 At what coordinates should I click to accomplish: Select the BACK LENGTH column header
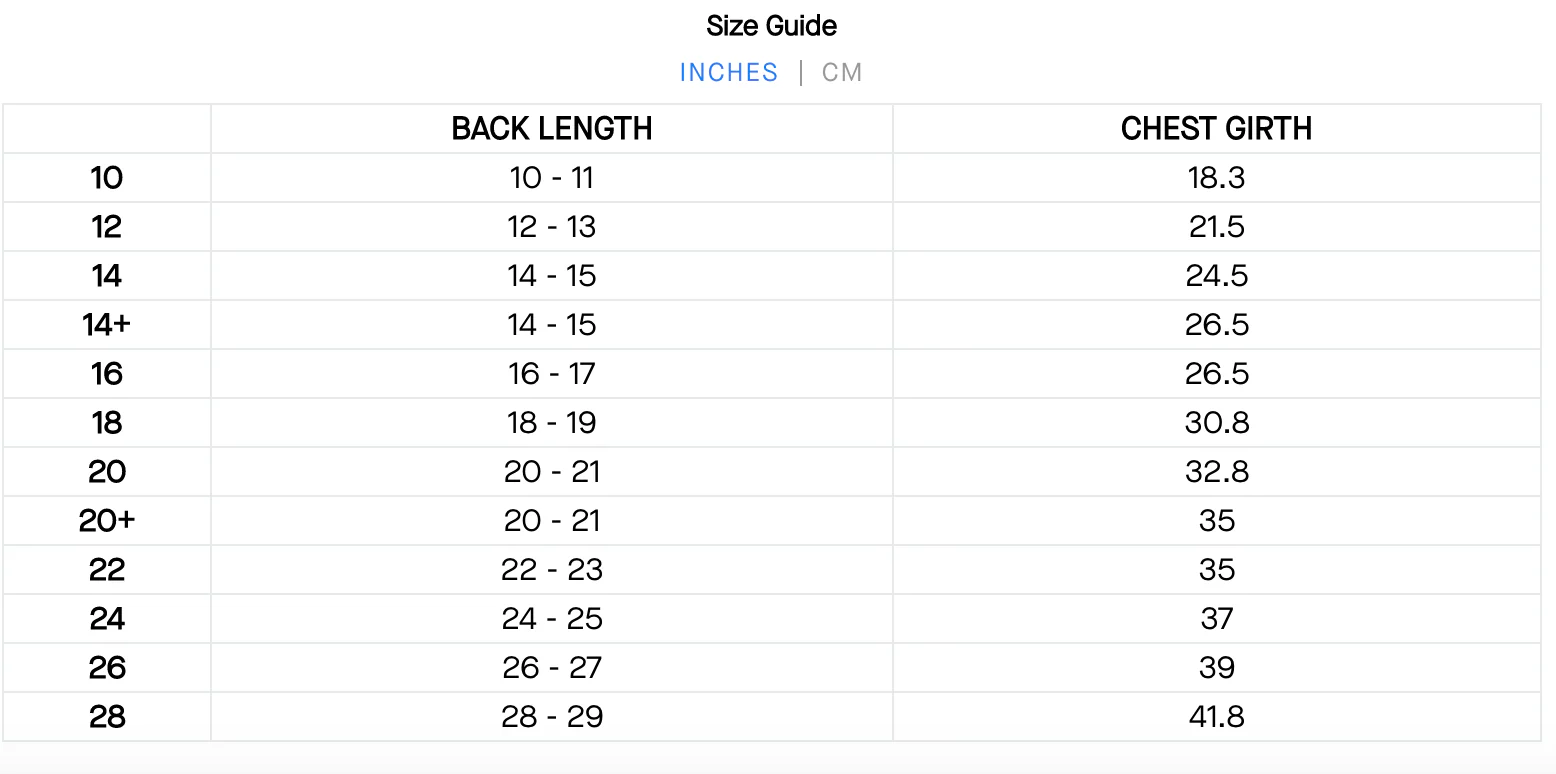pos(552,128)
